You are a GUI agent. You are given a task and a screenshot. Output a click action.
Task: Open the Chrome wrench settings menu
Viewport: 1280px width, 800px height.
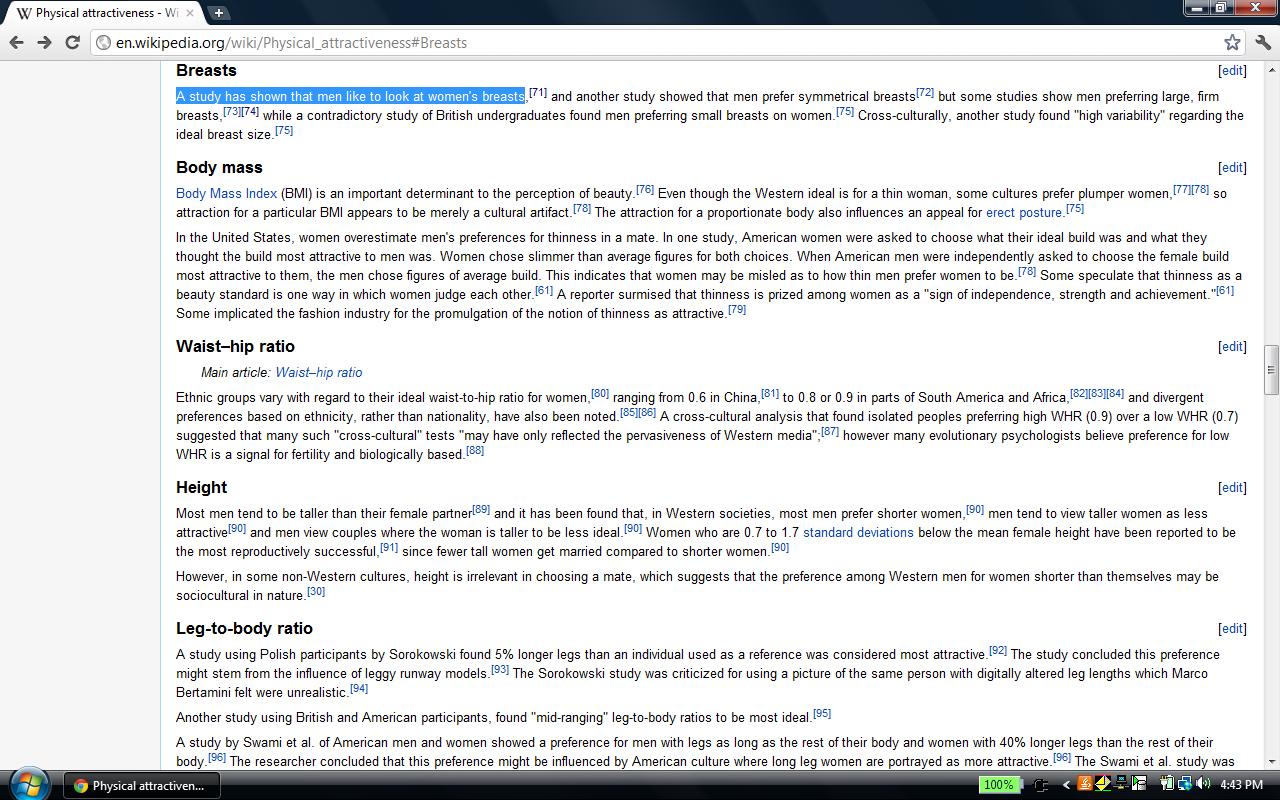(x=1262, y=42)
